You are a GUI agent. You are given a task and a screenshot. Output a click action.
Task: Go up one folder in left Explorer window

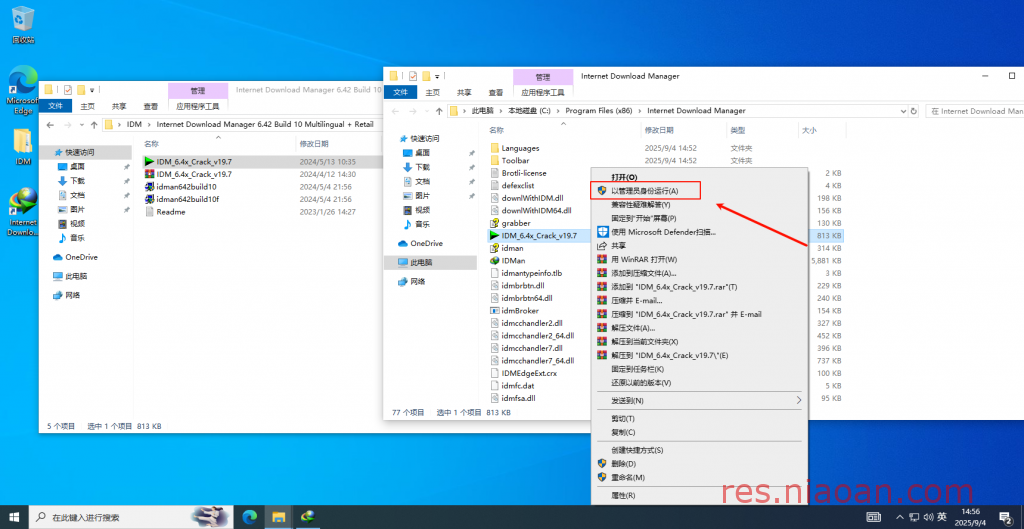click(94, 124)
